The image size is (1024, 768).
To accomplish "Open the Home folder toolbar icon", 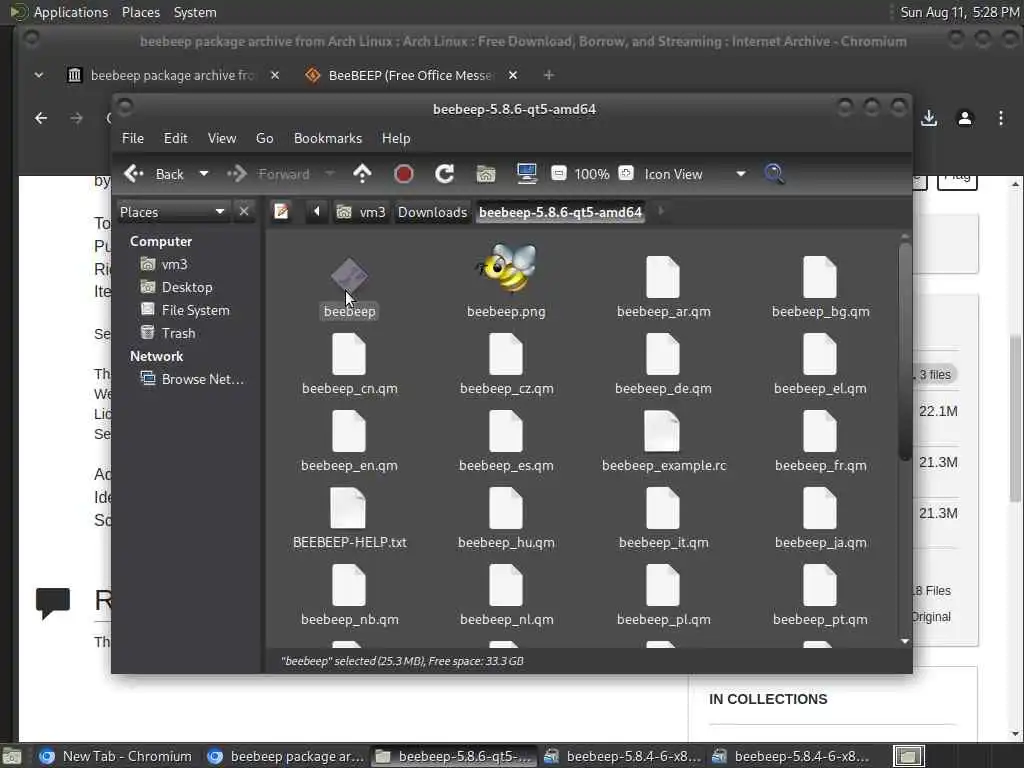I will coord(486,174).
